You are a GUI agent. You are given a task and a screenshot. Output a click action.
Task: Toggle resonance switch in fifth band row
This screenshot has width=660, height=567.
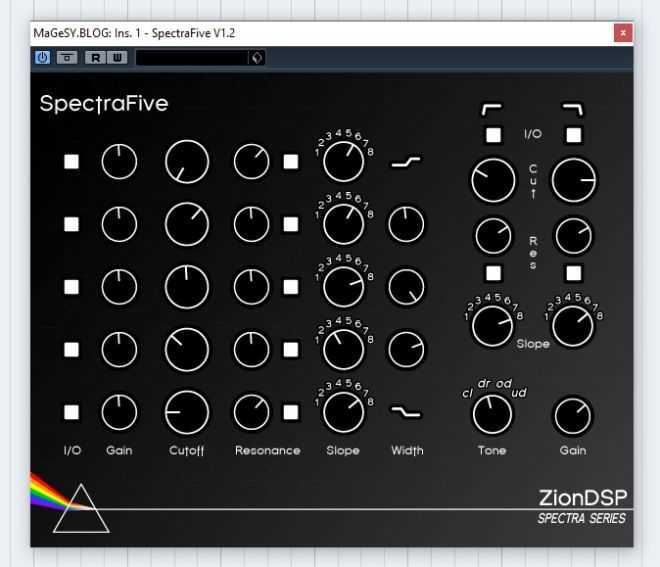pyautogui.click(x=291, y=412)
